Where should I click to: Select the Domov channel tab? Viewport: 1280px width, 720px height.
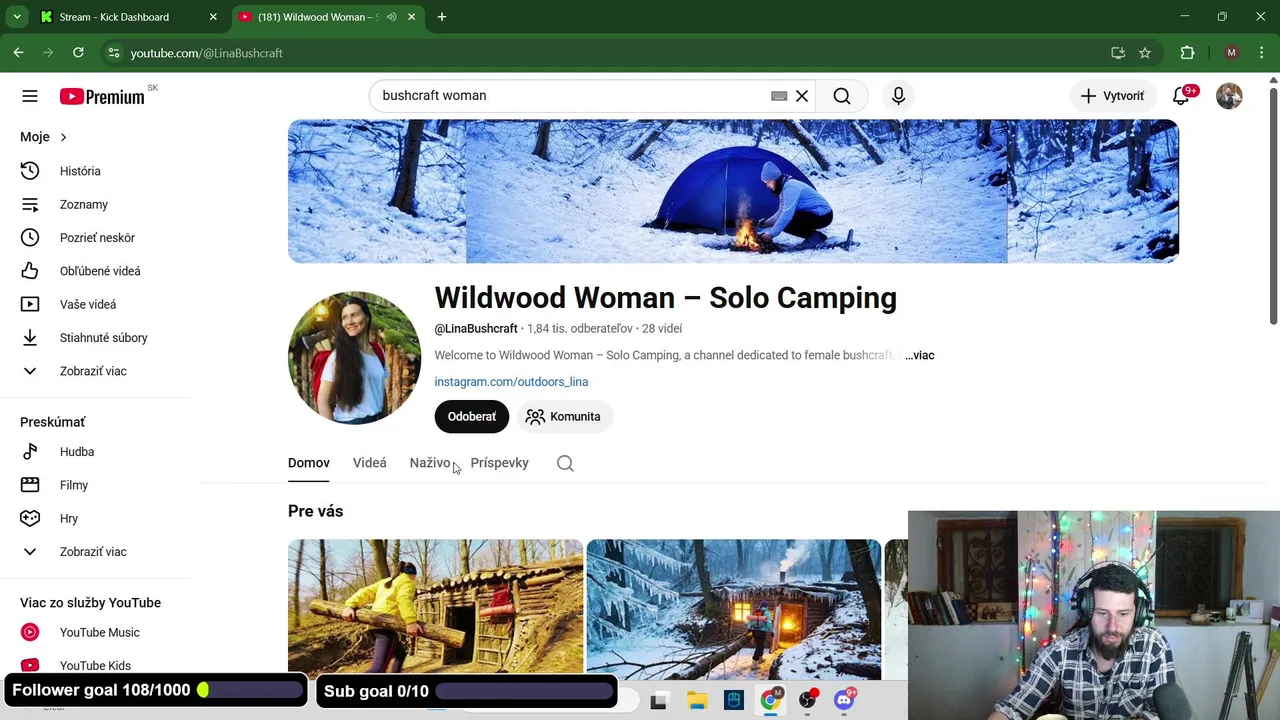(x=309, y=463)
